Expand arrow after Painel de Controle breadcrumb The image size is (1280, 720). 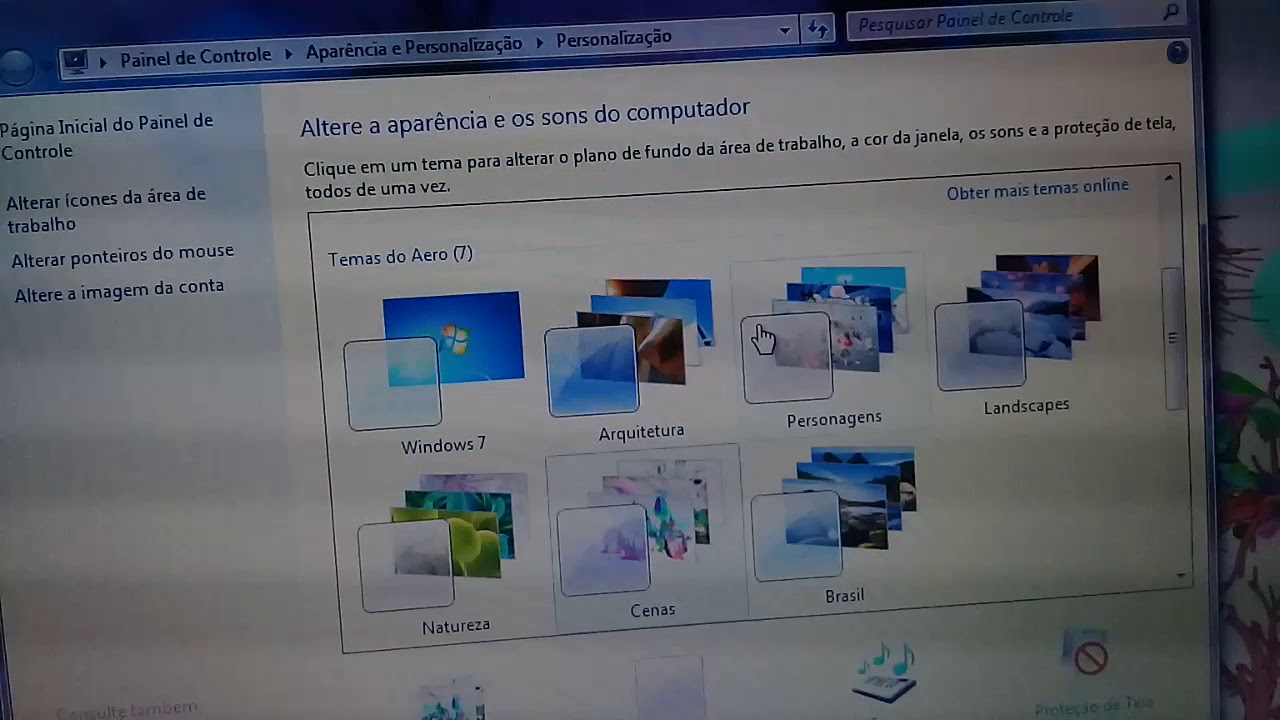[288, 52]
